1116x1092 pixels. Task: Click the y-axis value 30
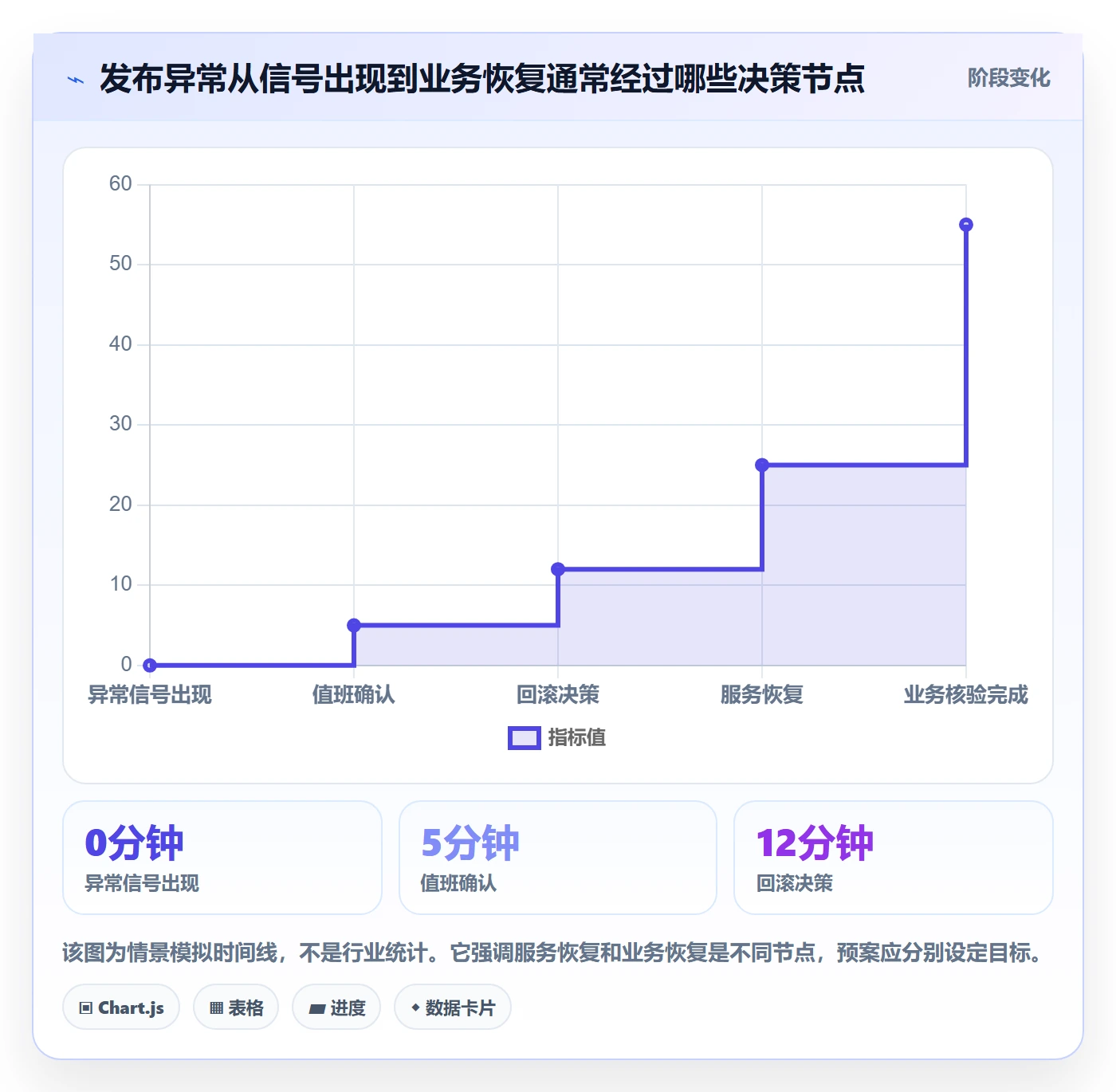tap(120, 424)
